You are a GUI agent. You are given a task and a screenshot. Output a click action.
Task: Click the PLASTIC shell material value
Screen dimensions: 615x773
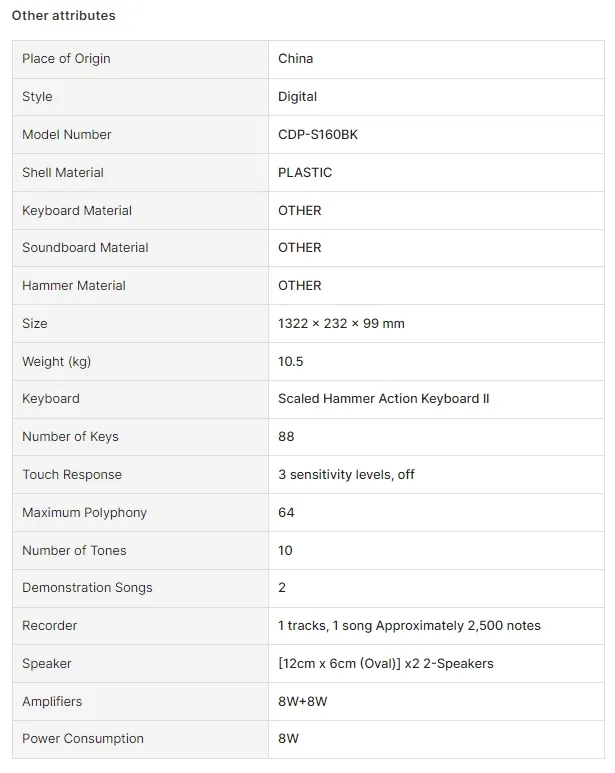305,173
